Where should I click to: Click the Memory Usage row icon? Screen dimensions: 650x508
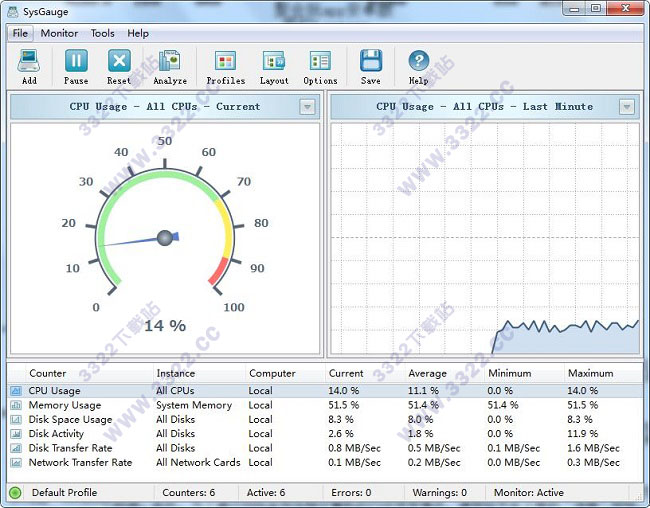[x=16, y=405]
